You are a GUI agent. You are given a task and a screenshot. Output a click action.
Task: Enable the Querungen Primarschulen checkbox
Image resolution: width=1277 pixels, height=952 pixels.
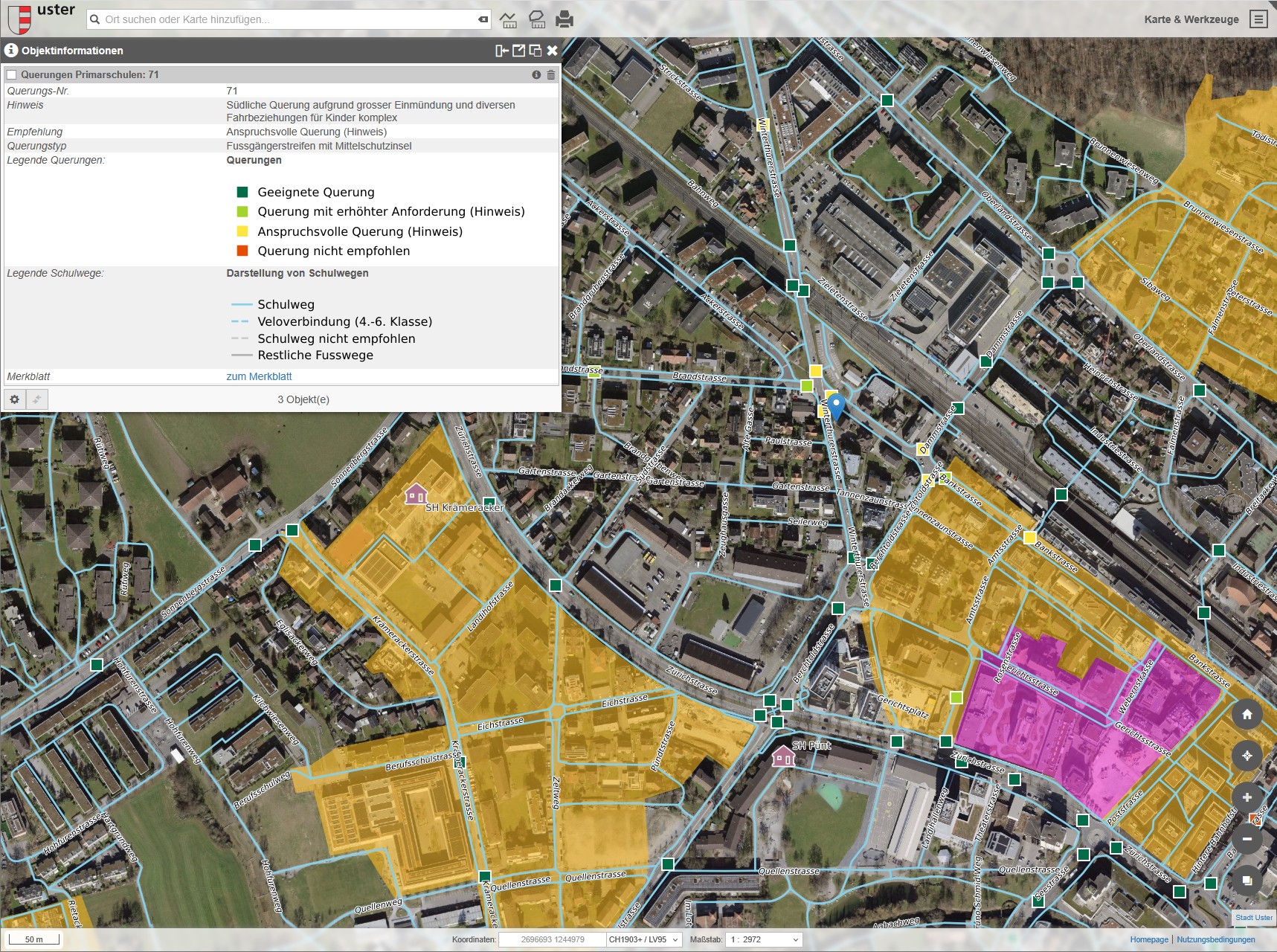pos(12,74)
